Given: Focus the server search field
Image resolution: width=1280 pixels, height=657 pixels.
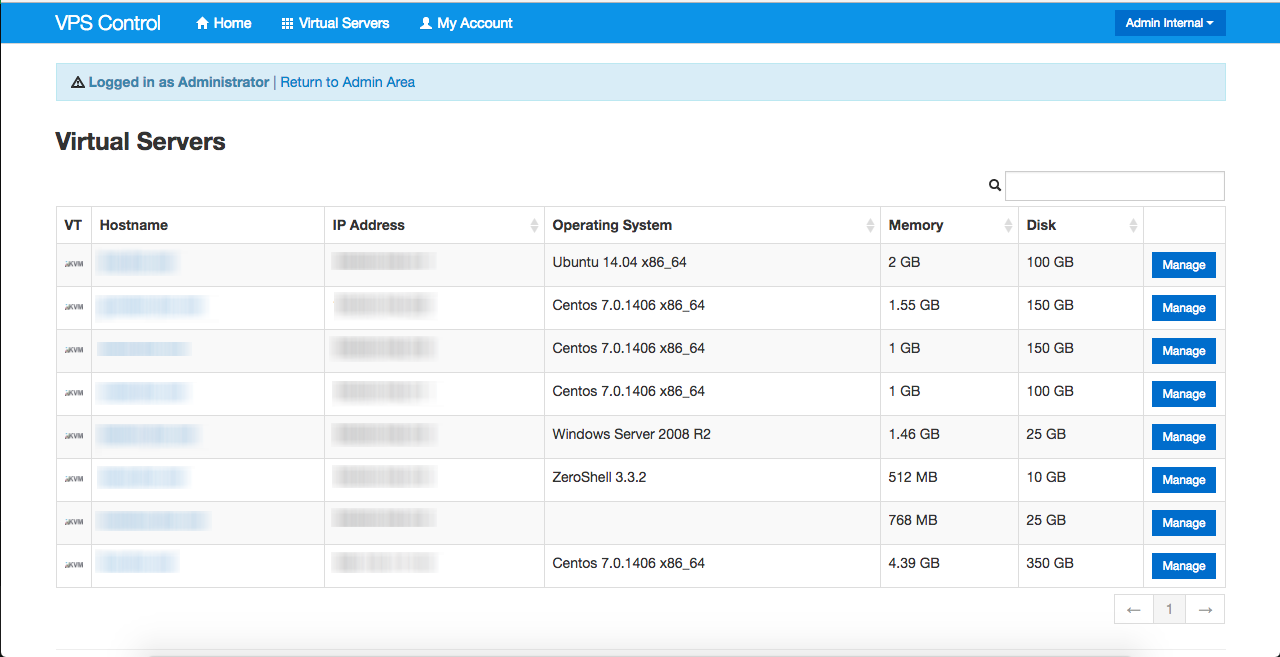Looking at the screenshot, I should pos(1114,186).
